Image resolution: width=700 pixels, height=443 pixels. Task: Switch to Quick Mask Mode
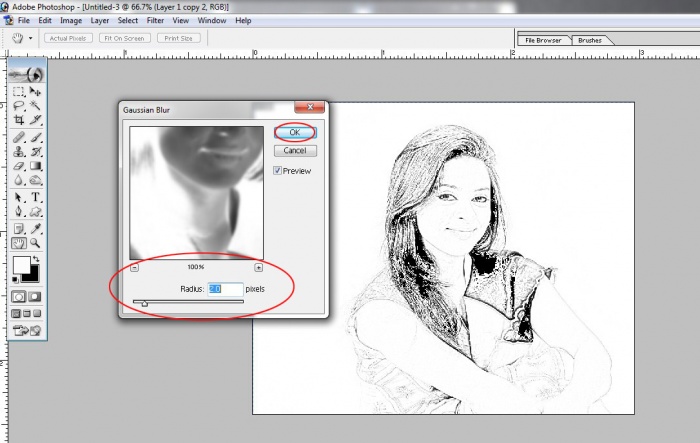click(x=35, y=297)
